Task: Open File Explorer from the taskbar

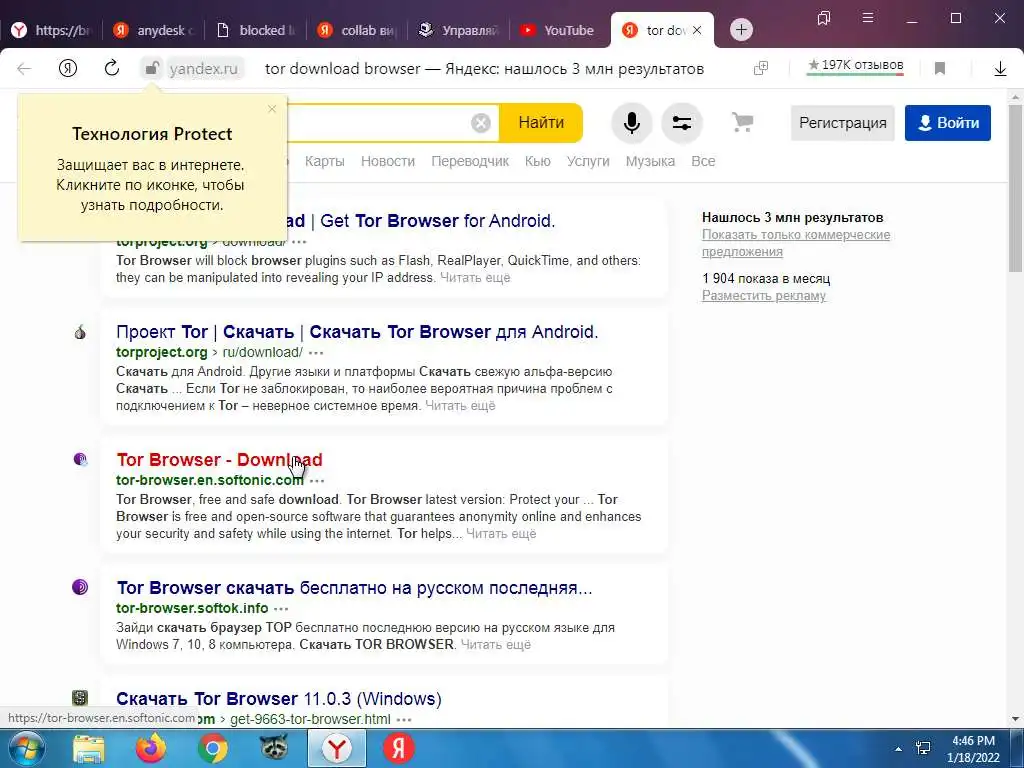Action: (x=89, y=748)
